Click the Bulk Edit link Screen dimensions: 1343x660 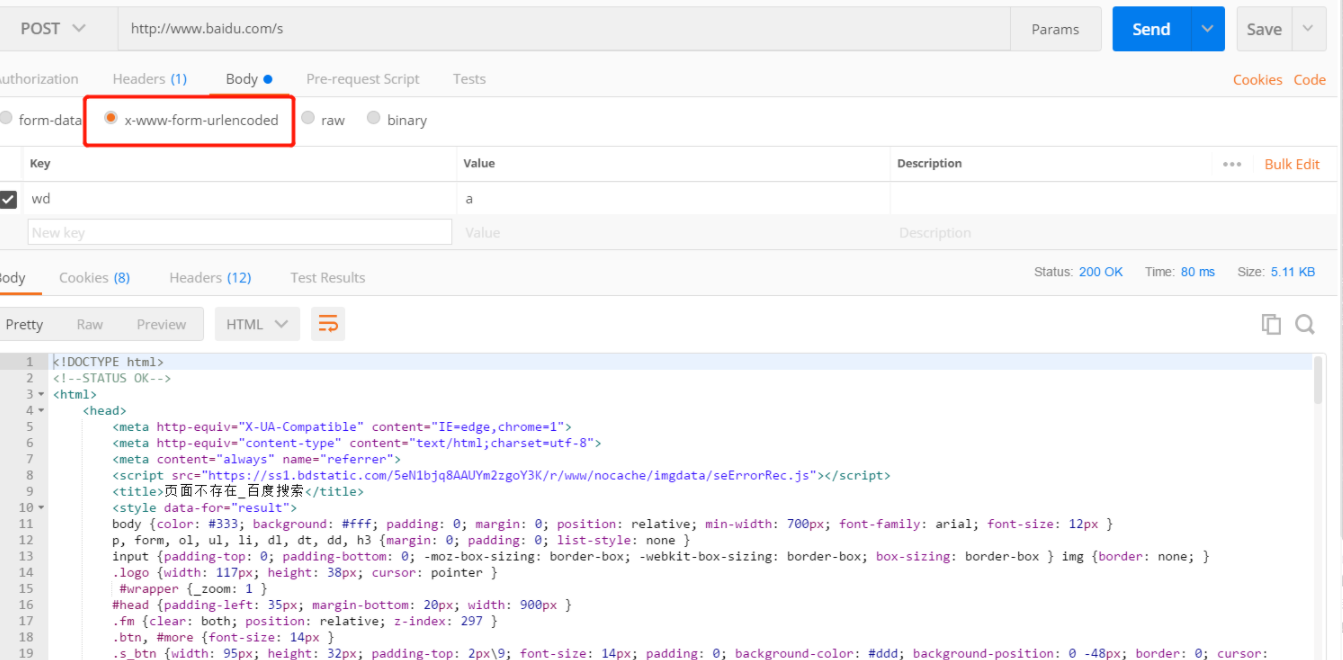(x=1292, y=164)
